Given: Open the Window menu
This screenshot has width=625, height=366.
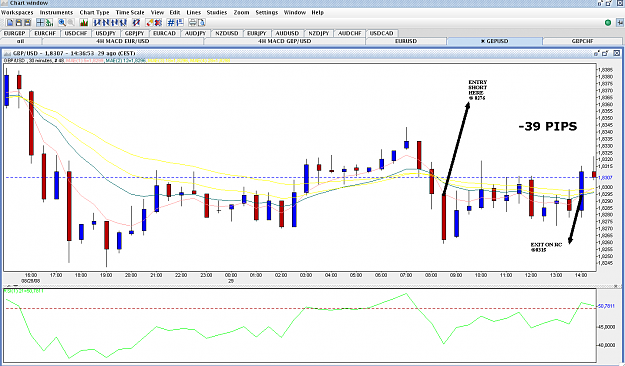Looking at the screenshot, I should click(x=295, y=12).
